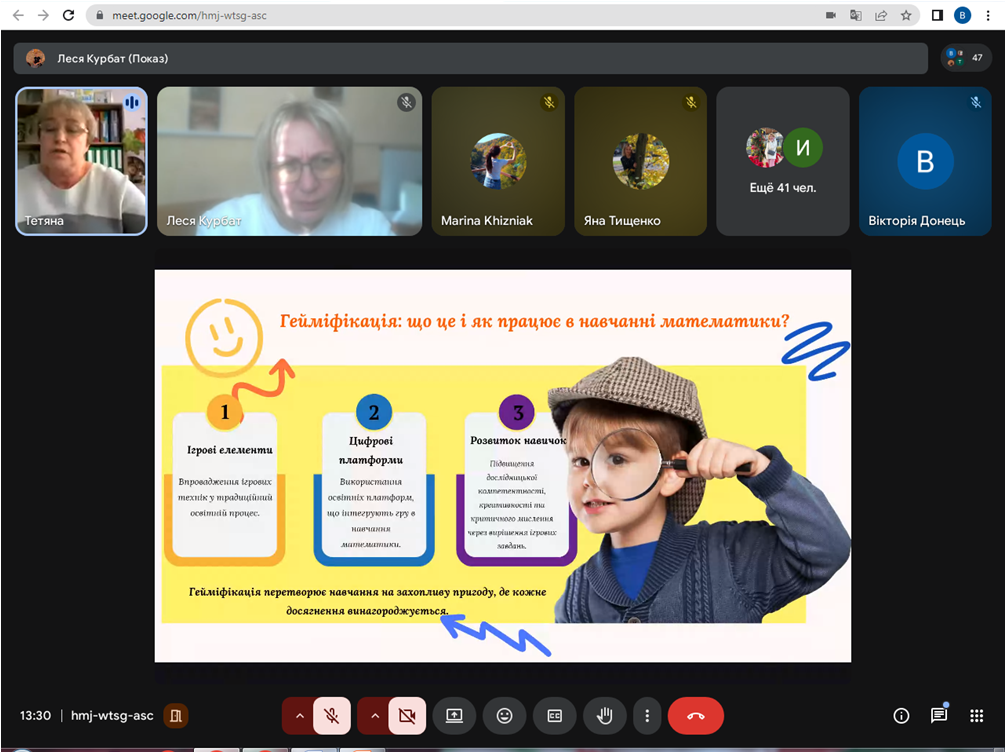
Task: Open the emoji reactions icon
Action: [x=504, y=716]
